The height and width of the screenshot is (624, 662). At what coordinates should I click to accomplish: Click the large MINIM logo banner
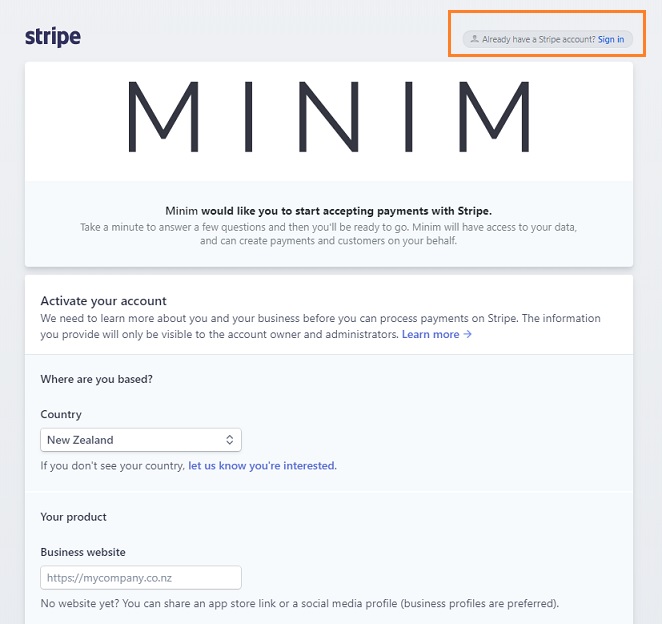pyautogui.click(x=328, y=117)
